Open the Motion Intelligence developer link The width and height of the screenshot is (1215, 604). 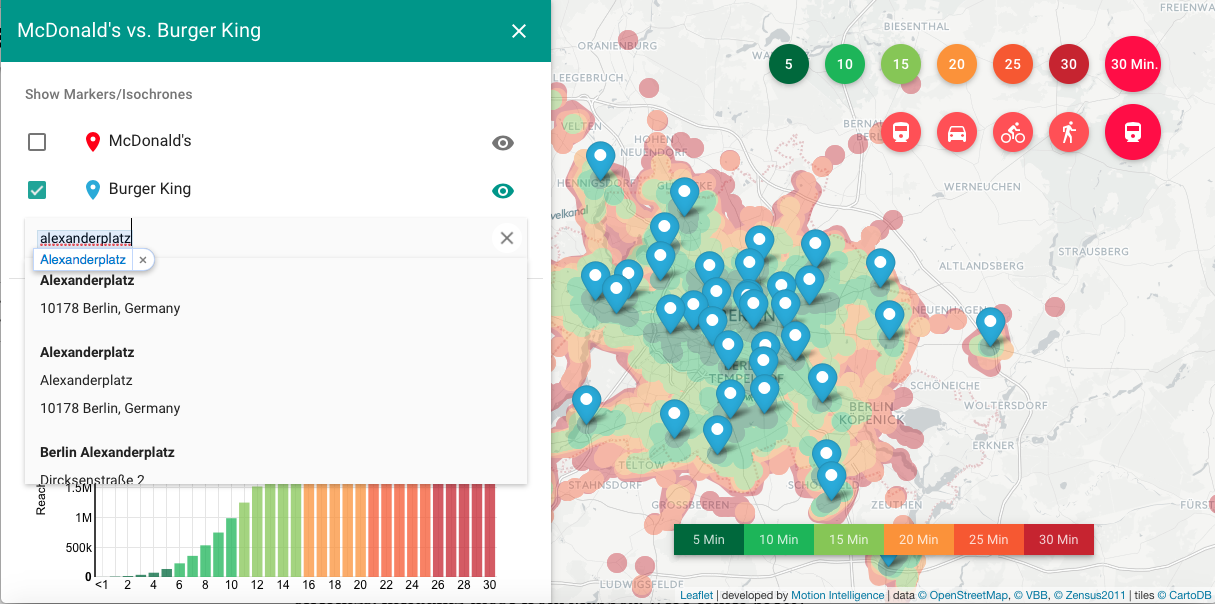tap(838, 595)
